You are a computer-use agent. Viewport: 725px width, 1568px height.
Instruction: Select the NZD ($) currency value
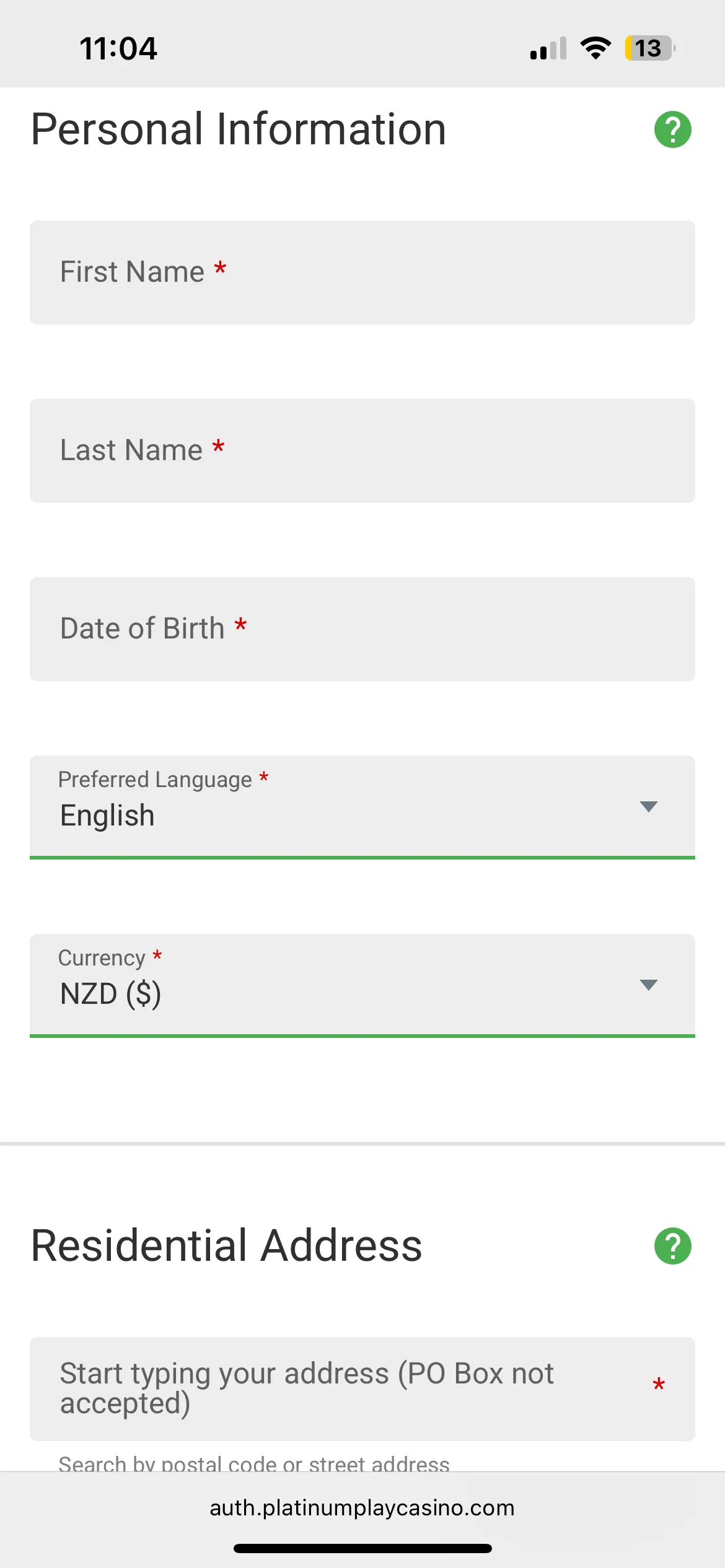coord(111,994)
